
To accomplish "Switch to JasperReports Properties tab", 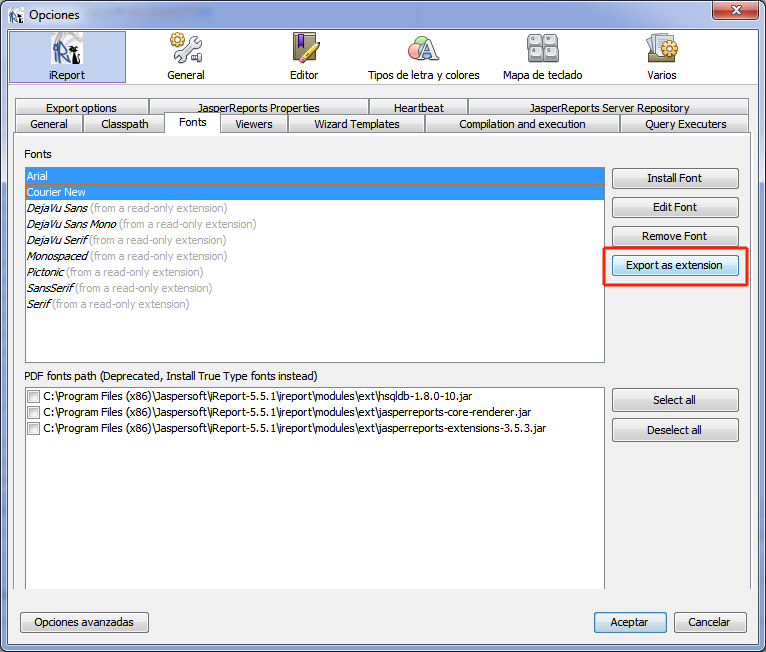I will click(x=258, y=107).
